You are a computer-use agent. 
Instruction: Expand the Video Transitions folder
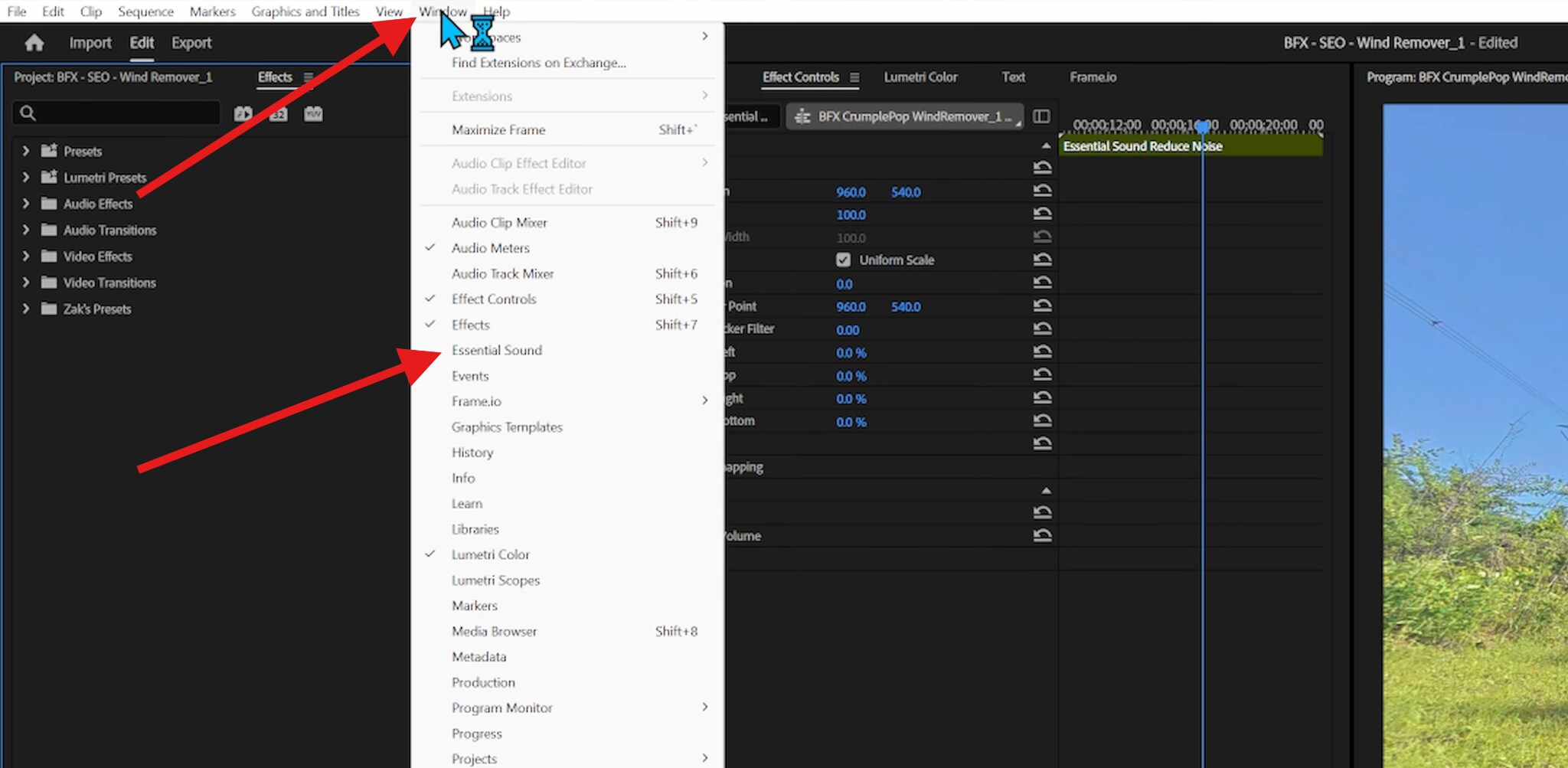[x=25, y=283]
